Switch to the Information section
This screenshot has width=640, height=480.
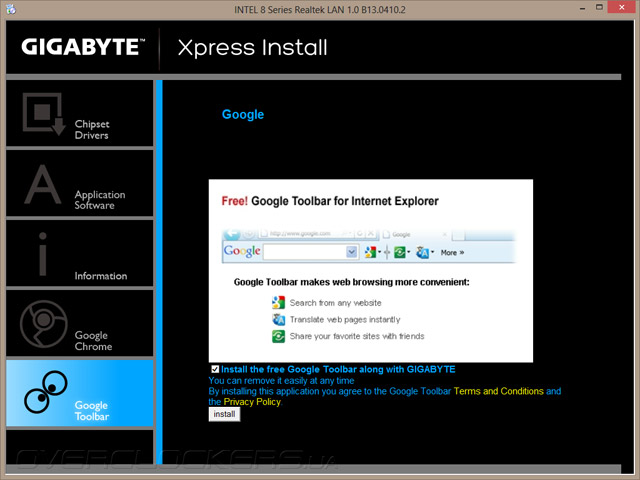coord(80,253)
